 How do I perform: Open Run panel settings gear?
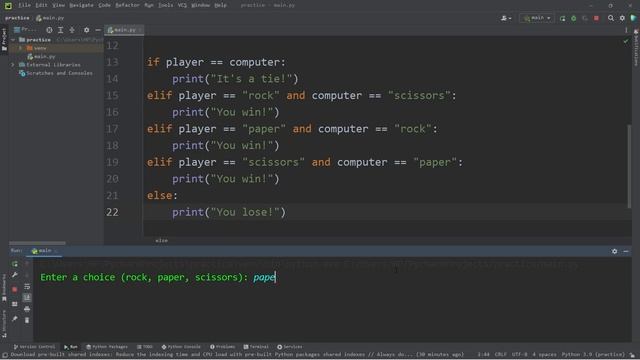click(x=614, y=251)
